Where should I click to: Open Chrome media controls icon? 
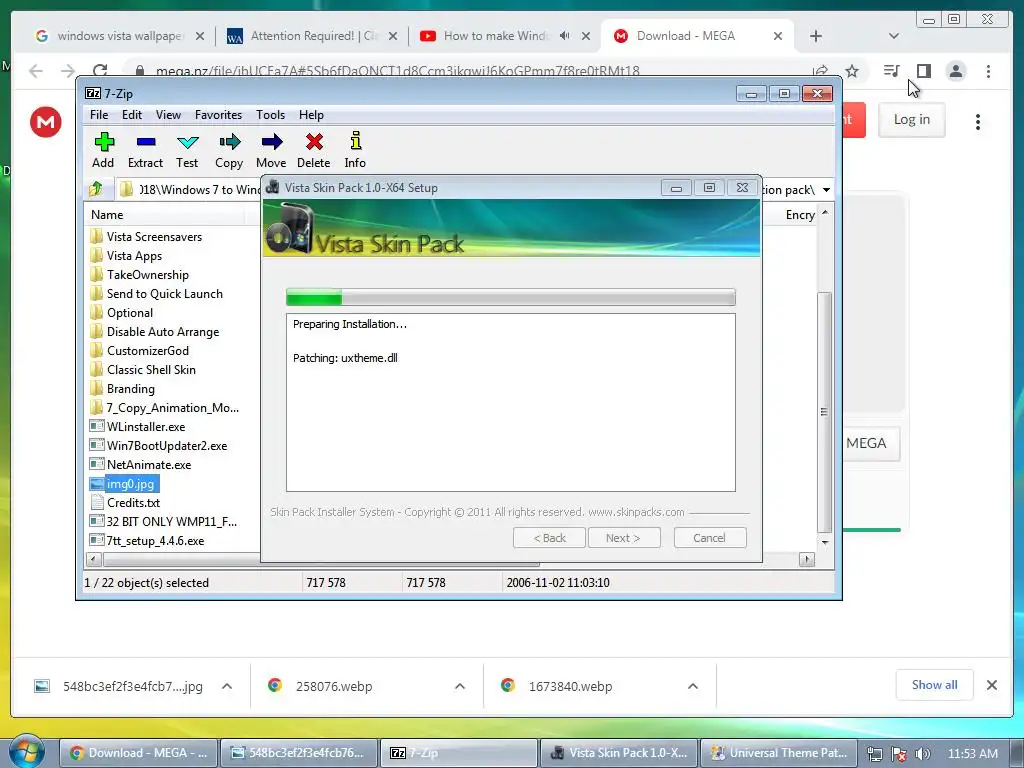(x=891, y=71)
